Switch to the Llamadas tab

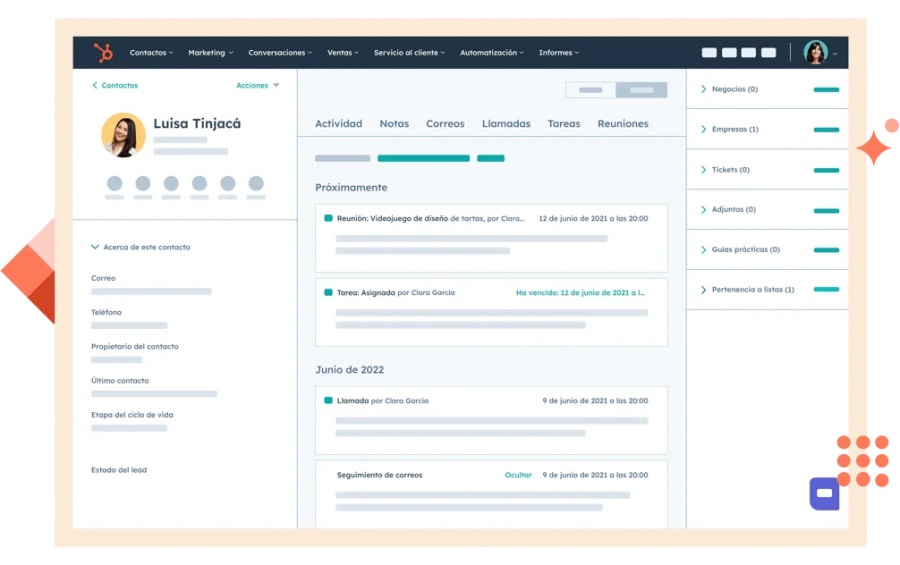[x=506, y=124]
